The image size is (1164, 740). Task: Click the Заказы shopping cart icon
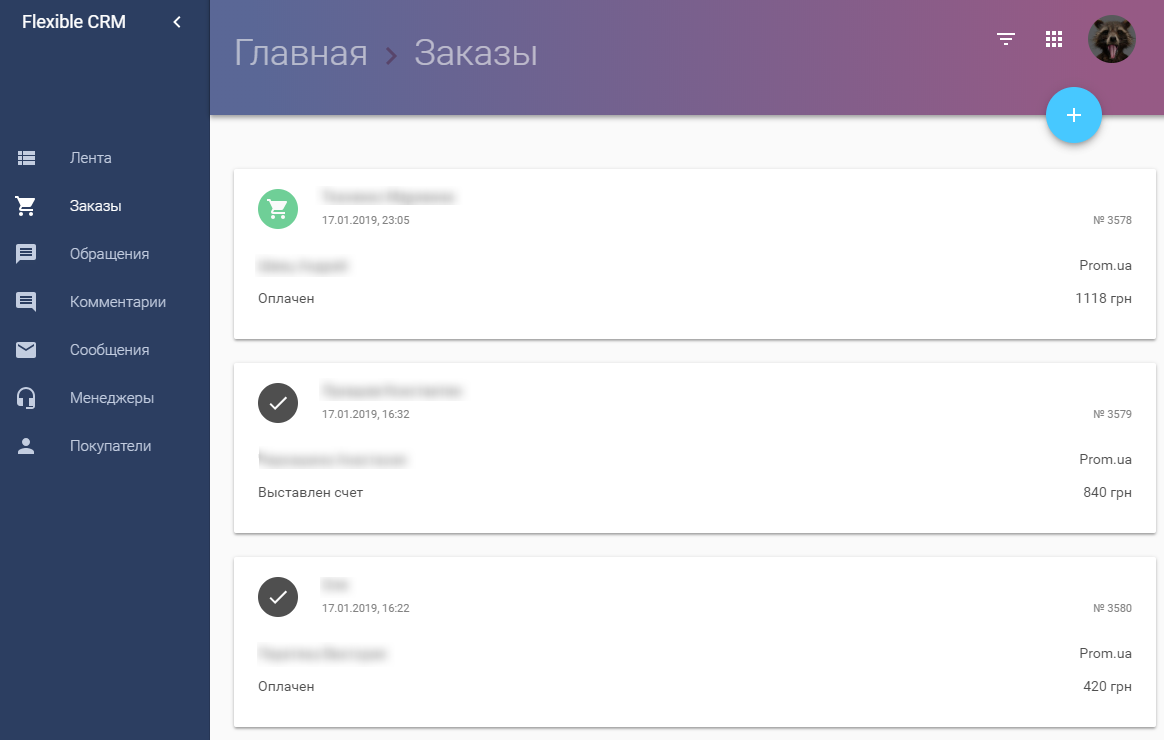click(26, 206)
